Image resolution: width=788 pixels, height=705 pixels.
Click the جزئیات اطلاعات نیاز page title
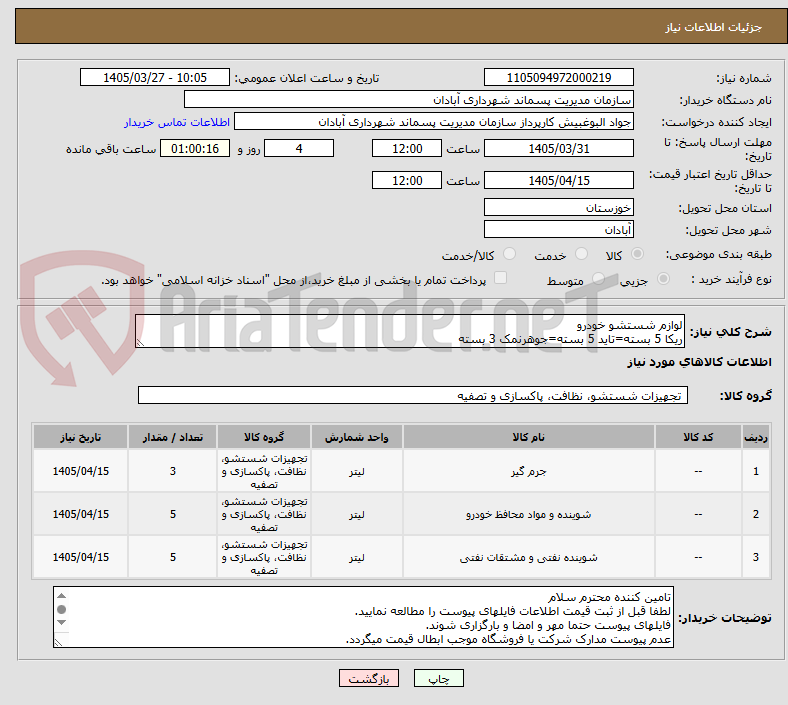click(714, 27)
